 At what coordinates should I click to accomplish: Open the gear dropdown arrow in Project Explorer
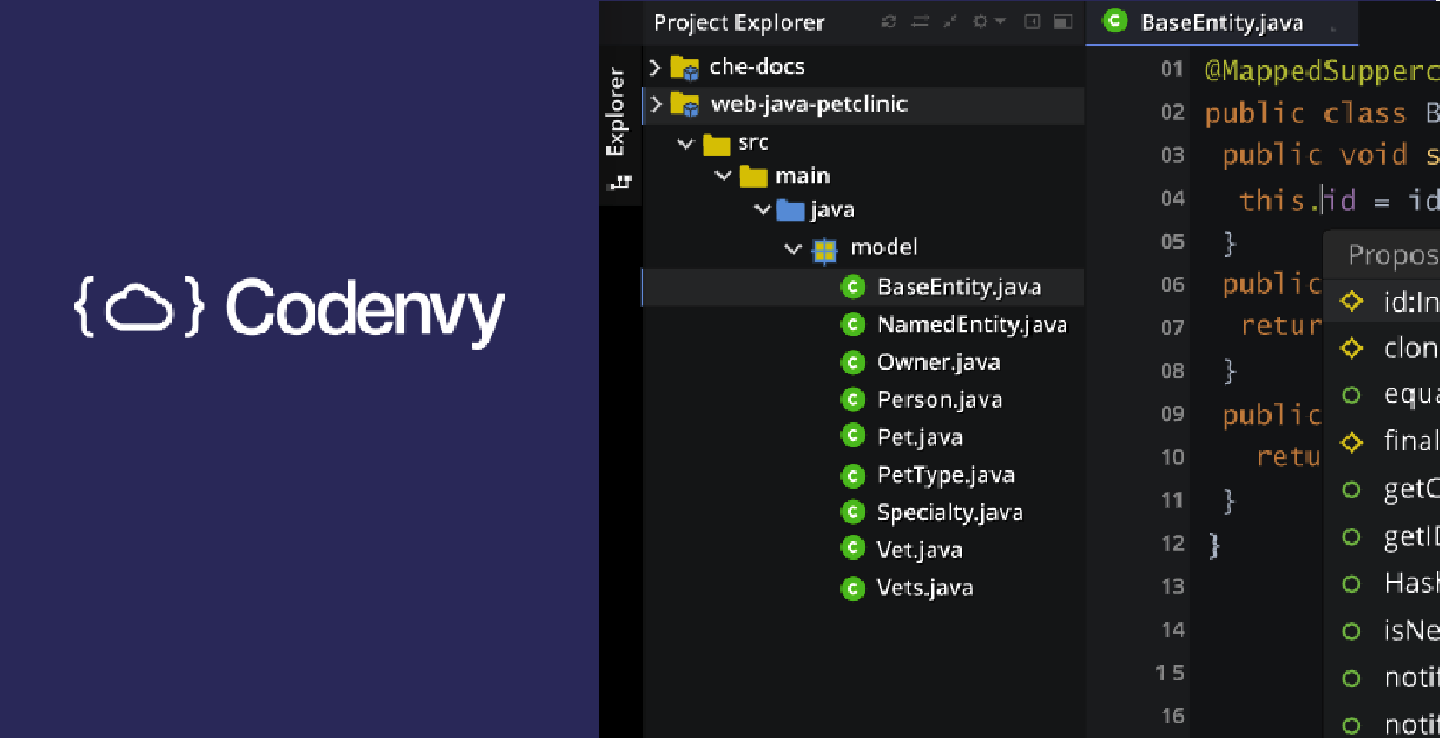[x=998, y=22]
